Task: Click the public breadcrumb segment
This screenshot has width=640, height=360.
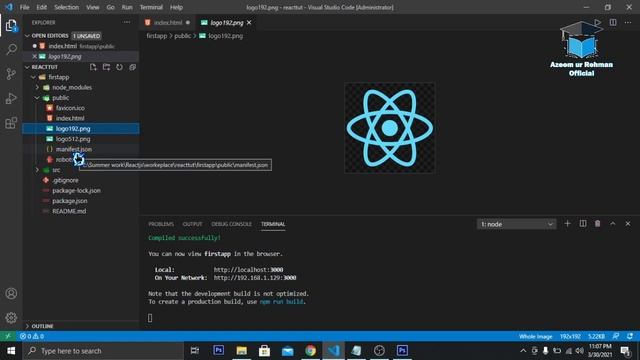Action: pos(182,36)
